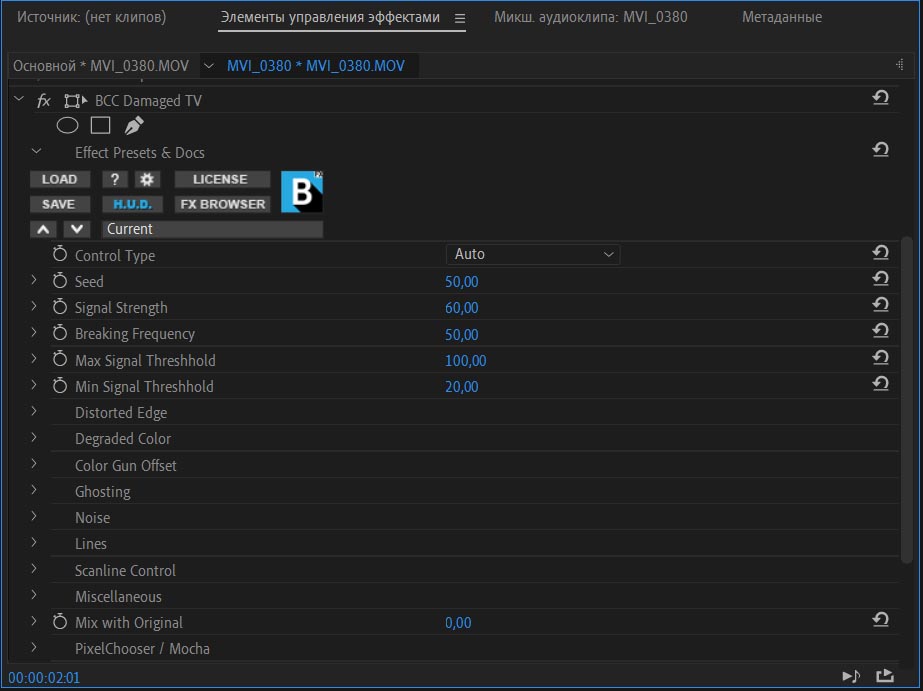Screen dimensions: 923x691
Task: Expand the Miscellaneous group
Action: tap(34, 595)
